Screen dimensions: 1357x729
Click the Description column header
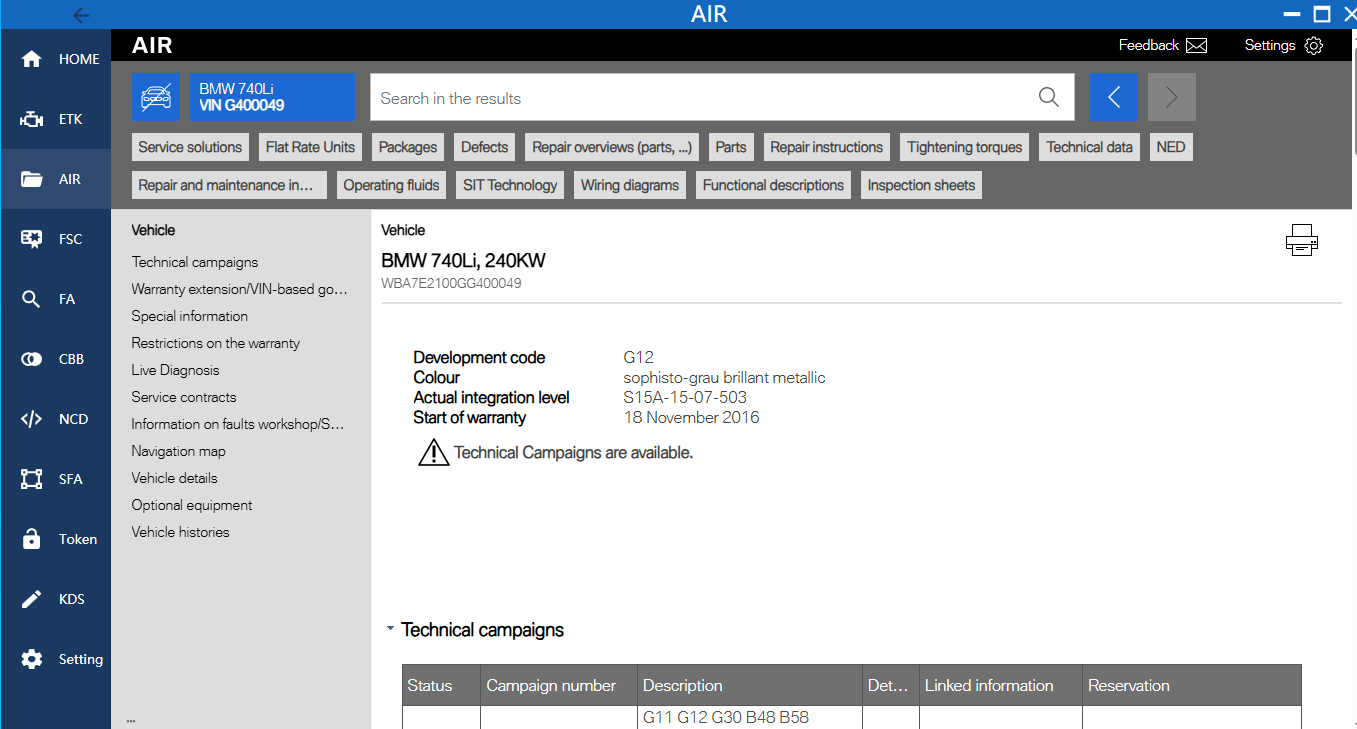click(x=749, y=685)
